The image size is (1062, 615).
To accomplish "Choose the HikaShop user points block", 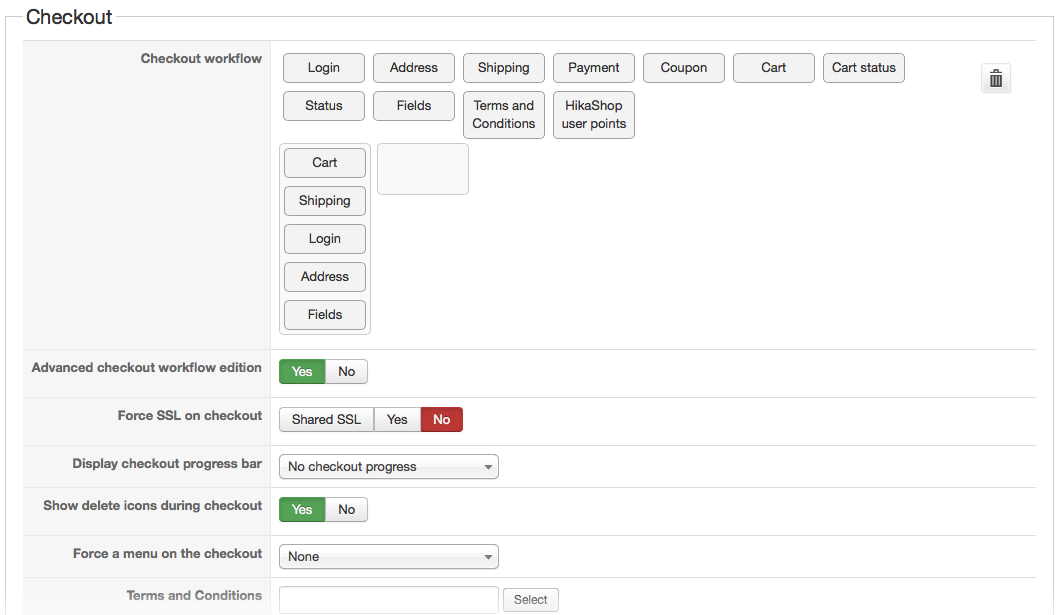I will tap(594, 115).
